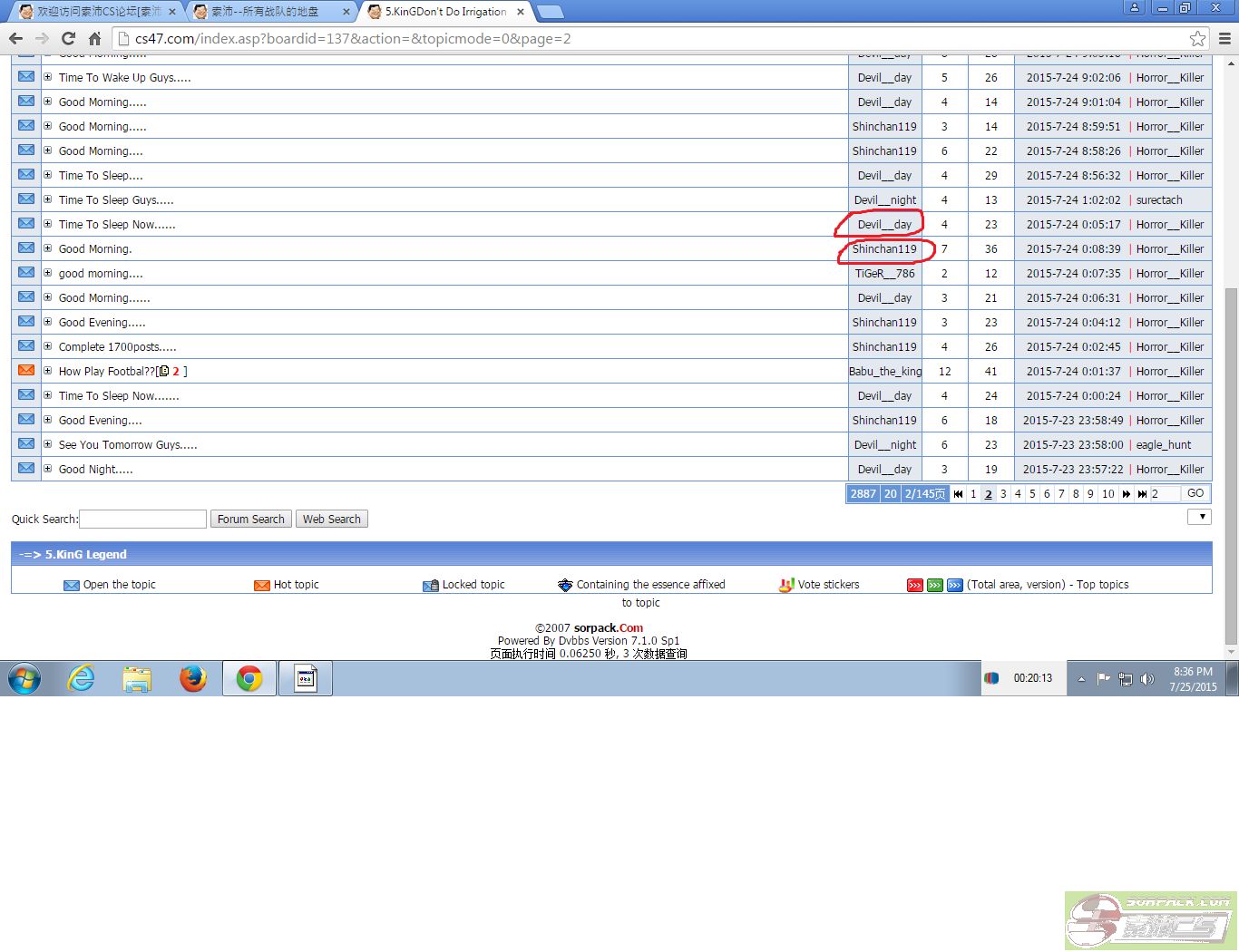The height and width of the screenshot is (952, 1239).
Task: Expand the Time To Wake Up Guys topic
Action: 48,77
